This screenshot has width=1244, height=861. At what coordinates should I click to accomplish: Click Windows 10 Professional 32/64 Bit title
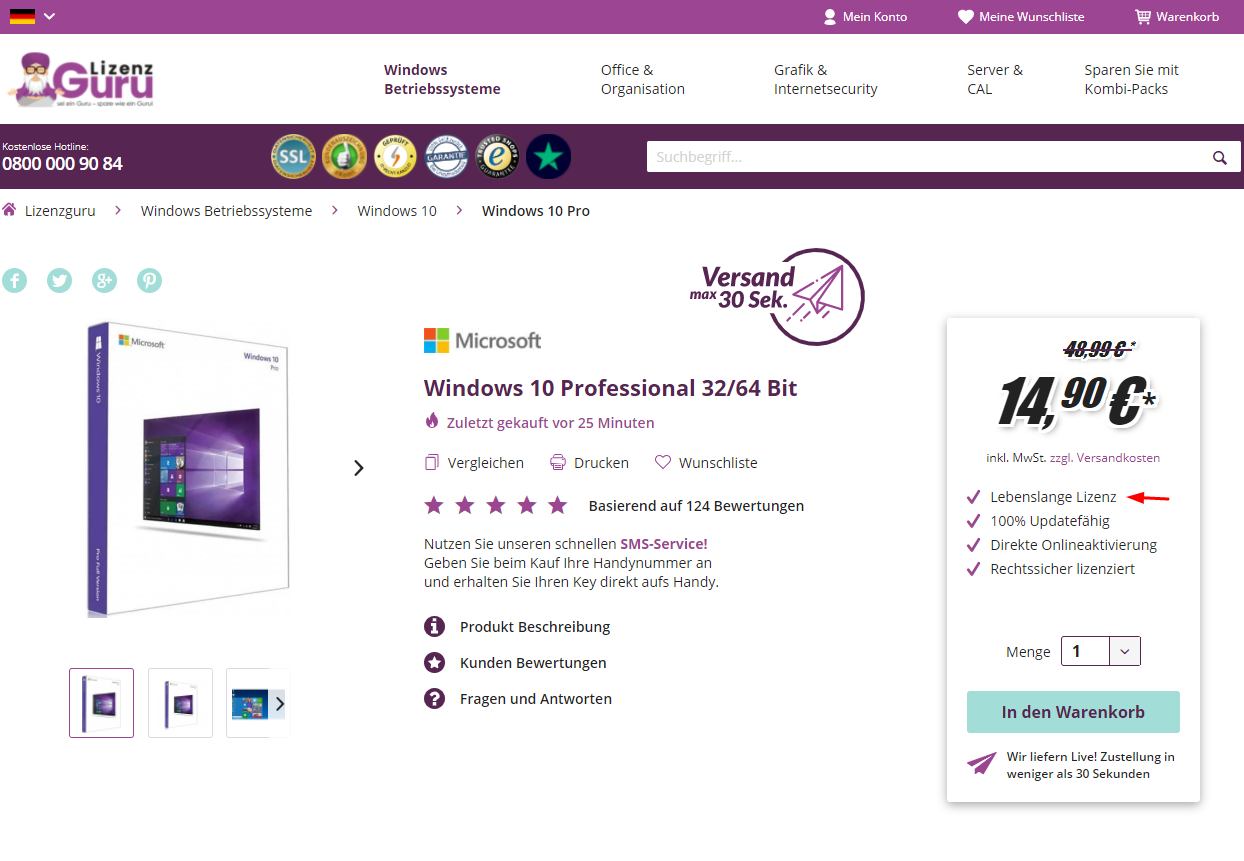coord(611,388)
